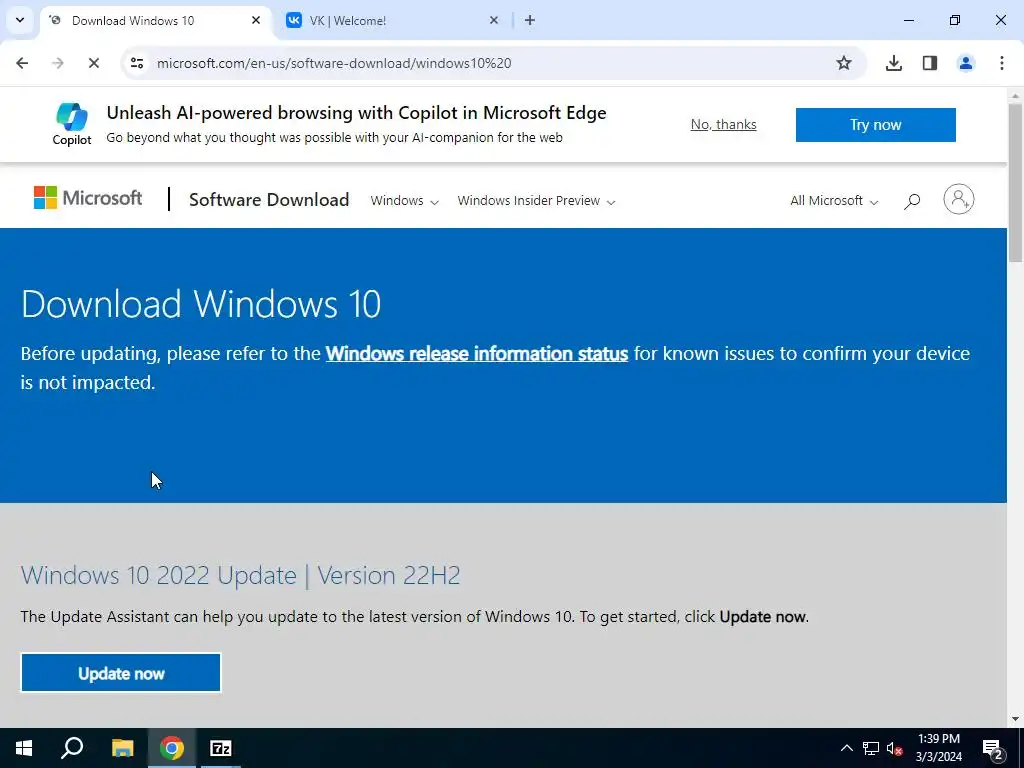Click the address bar URL
Image resolution: width=1024 pixels, height=768 pixels.
[334, 63]
